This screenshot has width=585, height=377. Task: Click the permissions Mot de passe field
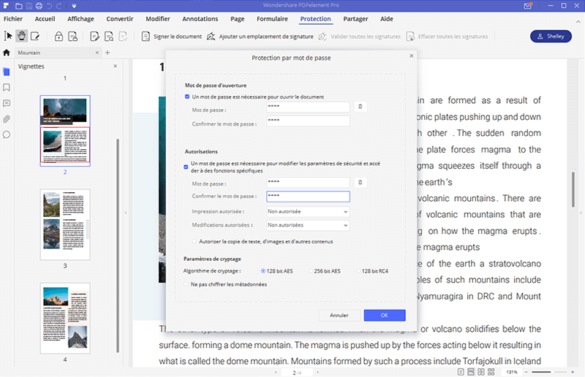click(x=308, y=183)
